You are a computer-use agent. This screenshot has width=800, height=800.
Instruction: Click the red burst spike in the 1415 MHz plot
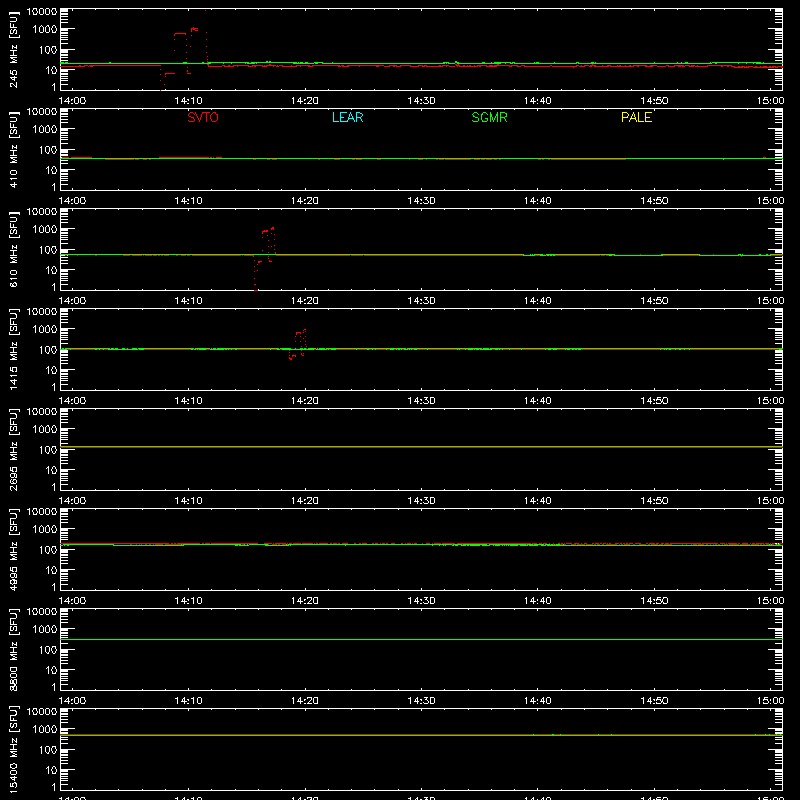(298, 344)
